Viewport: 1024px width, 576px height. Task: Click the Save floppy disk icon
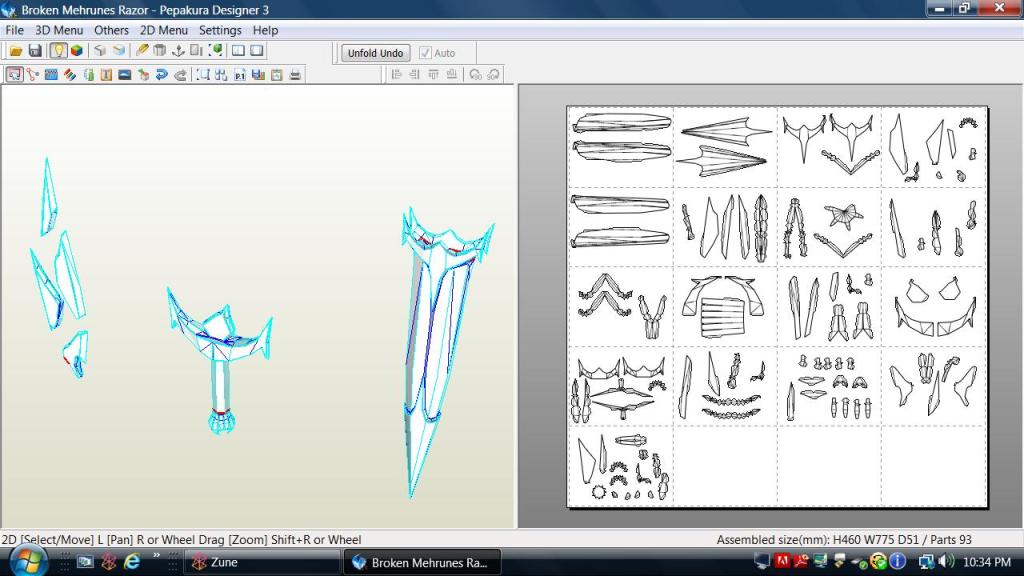(35, 50)
